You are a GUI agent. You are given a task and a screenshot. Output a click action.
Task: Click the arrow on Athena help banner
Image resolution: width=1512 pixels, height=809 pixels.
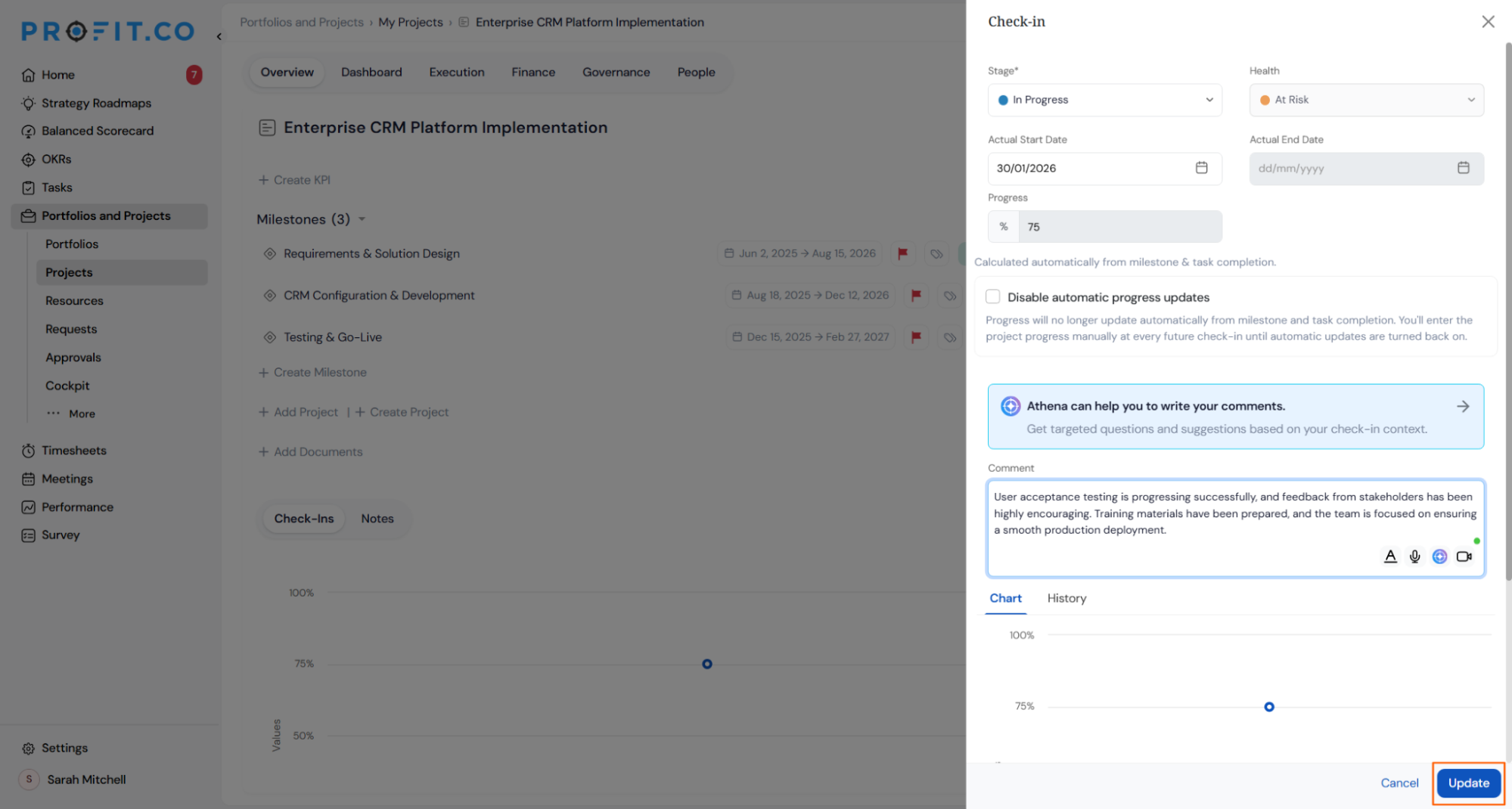[x=1463, y=406]
